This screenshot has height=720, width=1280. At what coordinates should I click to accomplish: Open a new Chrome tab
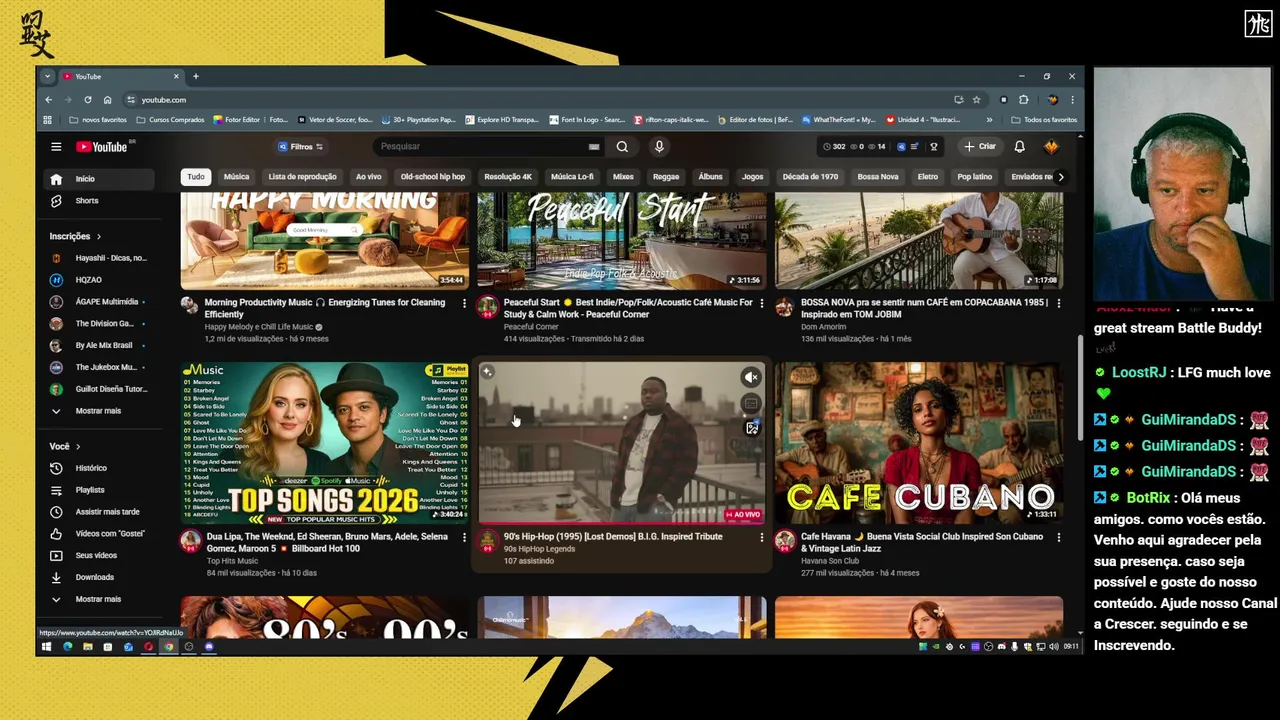point(195,76)
